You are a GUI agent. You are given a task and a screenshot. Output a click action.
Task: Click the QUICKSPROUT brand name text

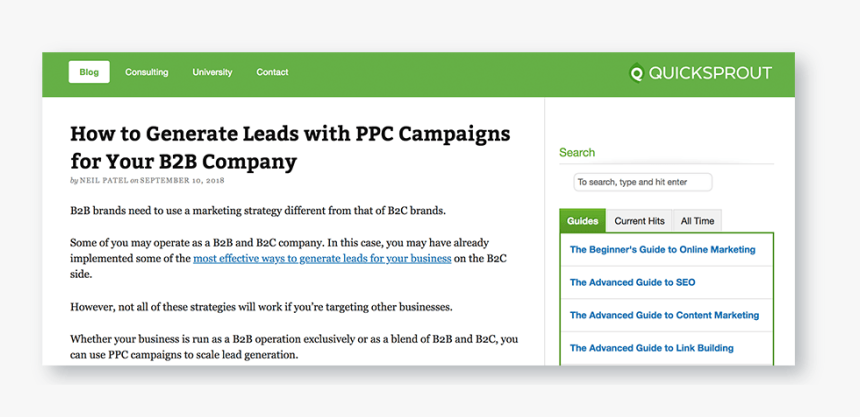[710, 73]
